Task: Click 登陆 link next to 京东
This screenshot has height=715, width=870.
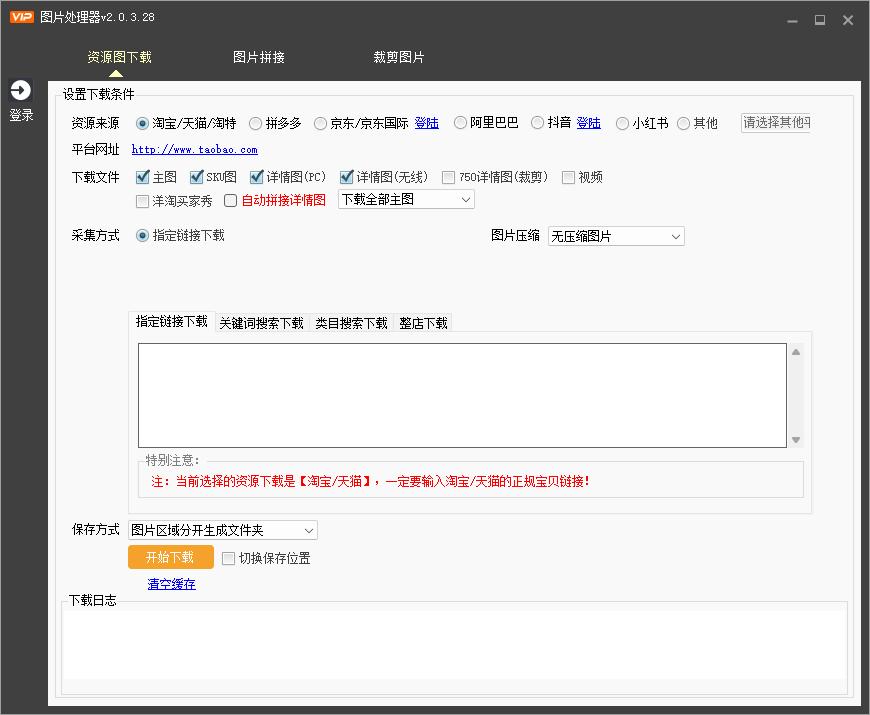Action: click(x=427, y=123)
